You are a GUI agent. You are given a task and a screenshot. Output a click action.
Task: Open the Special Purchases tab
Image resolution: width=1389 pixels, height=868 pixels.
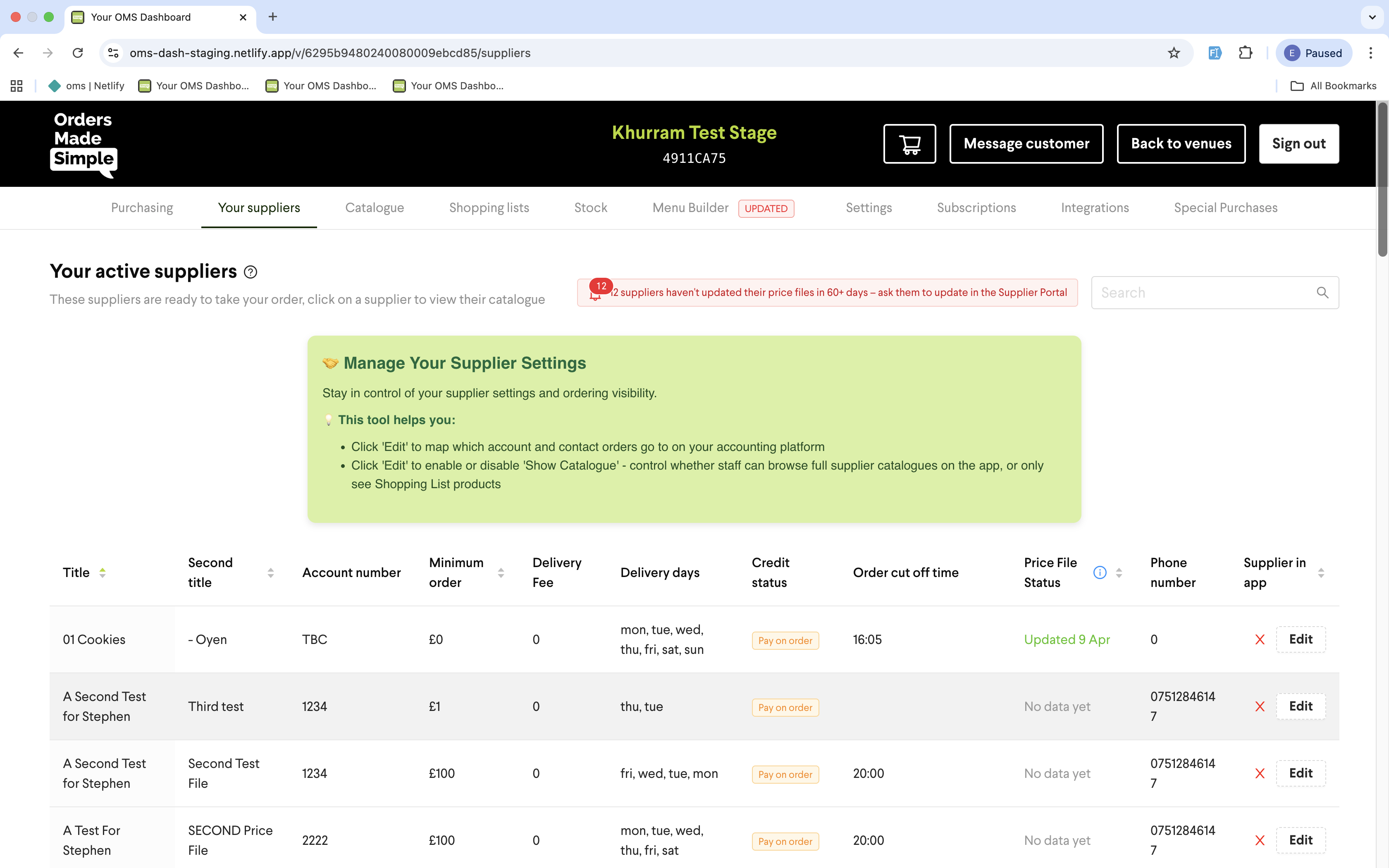point(1225,208)
